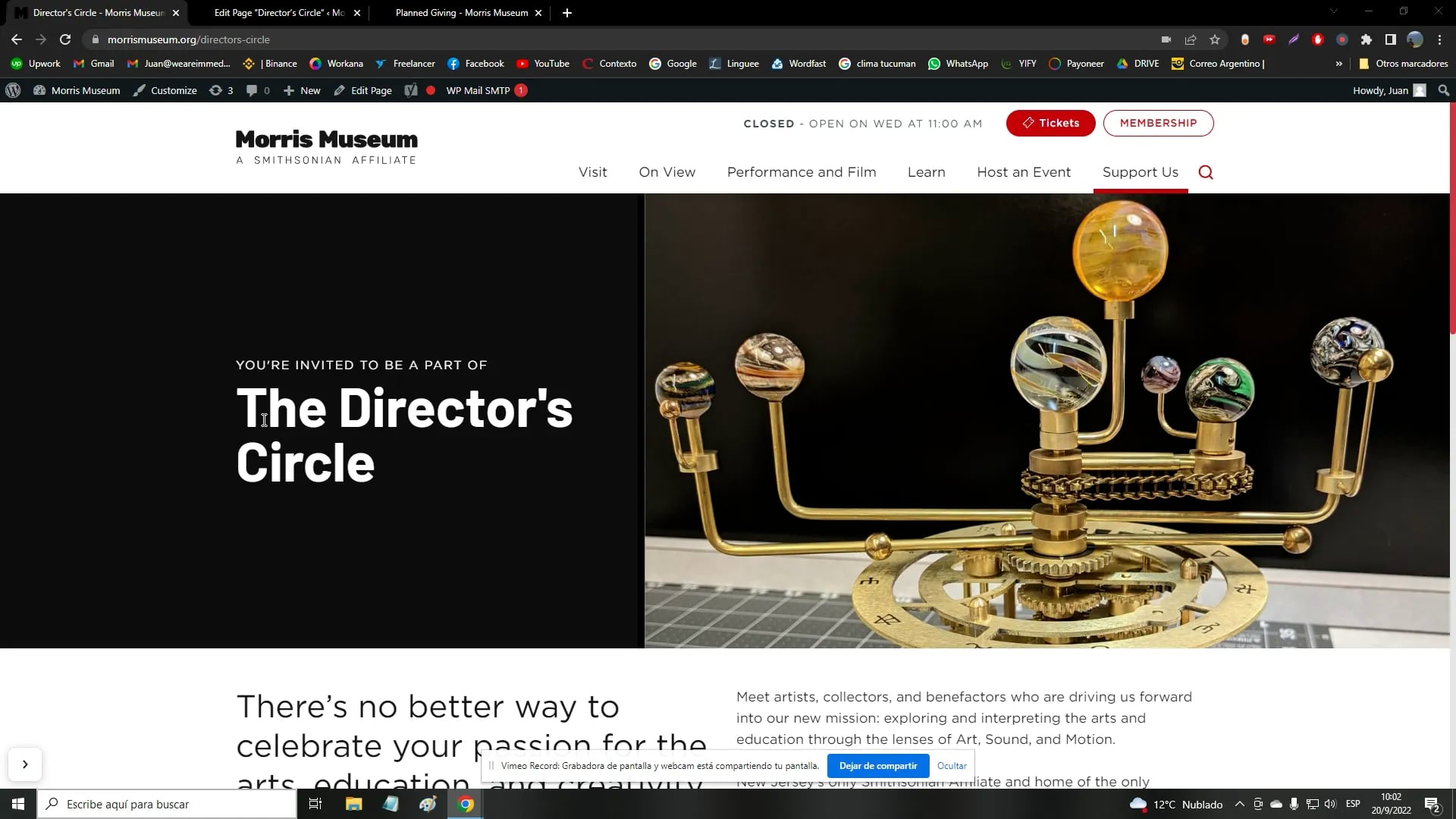Open Performance and Film menu
1456x819 pixels.
(x=802, y=172)
